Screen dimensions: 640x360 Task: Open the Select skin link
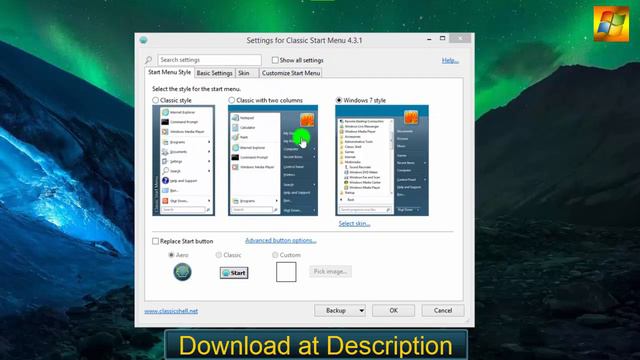pyautogui.click(x=354, y=224)
